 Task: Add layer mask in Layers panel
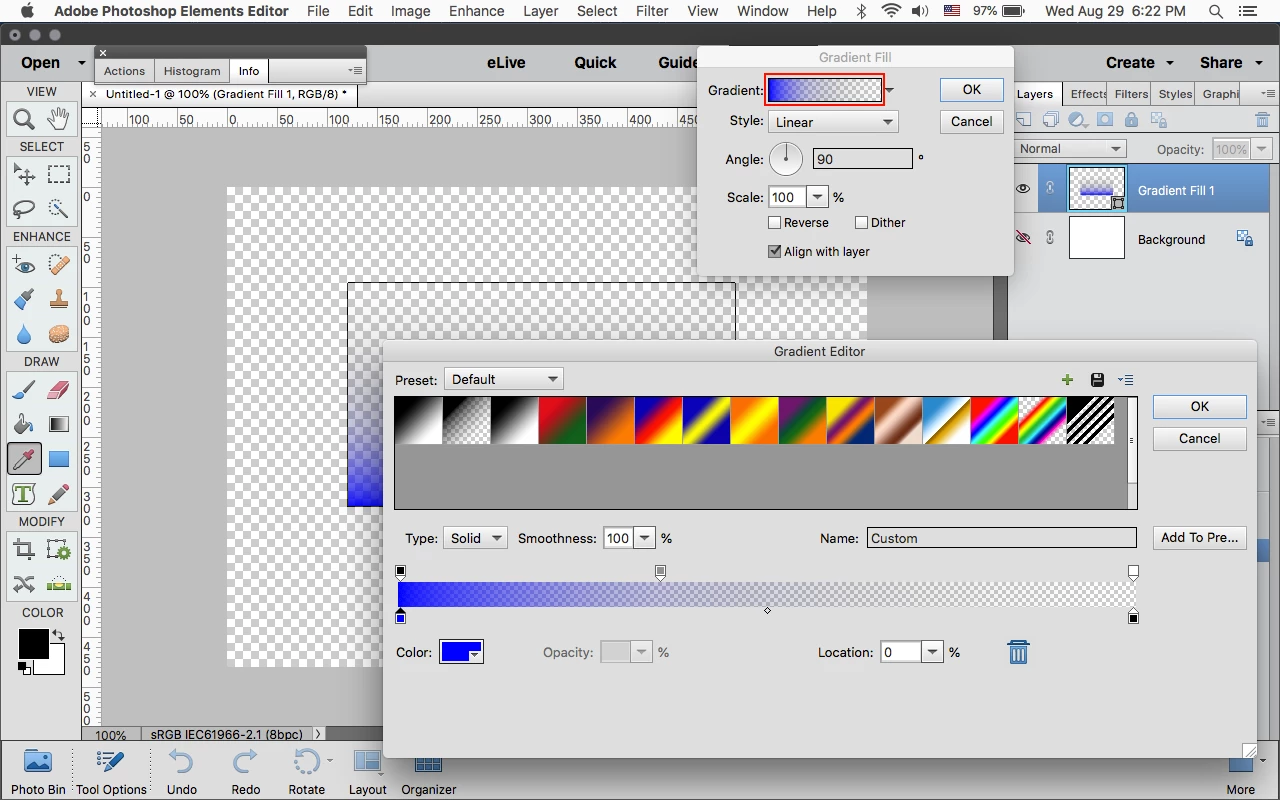click(1105, 120)
